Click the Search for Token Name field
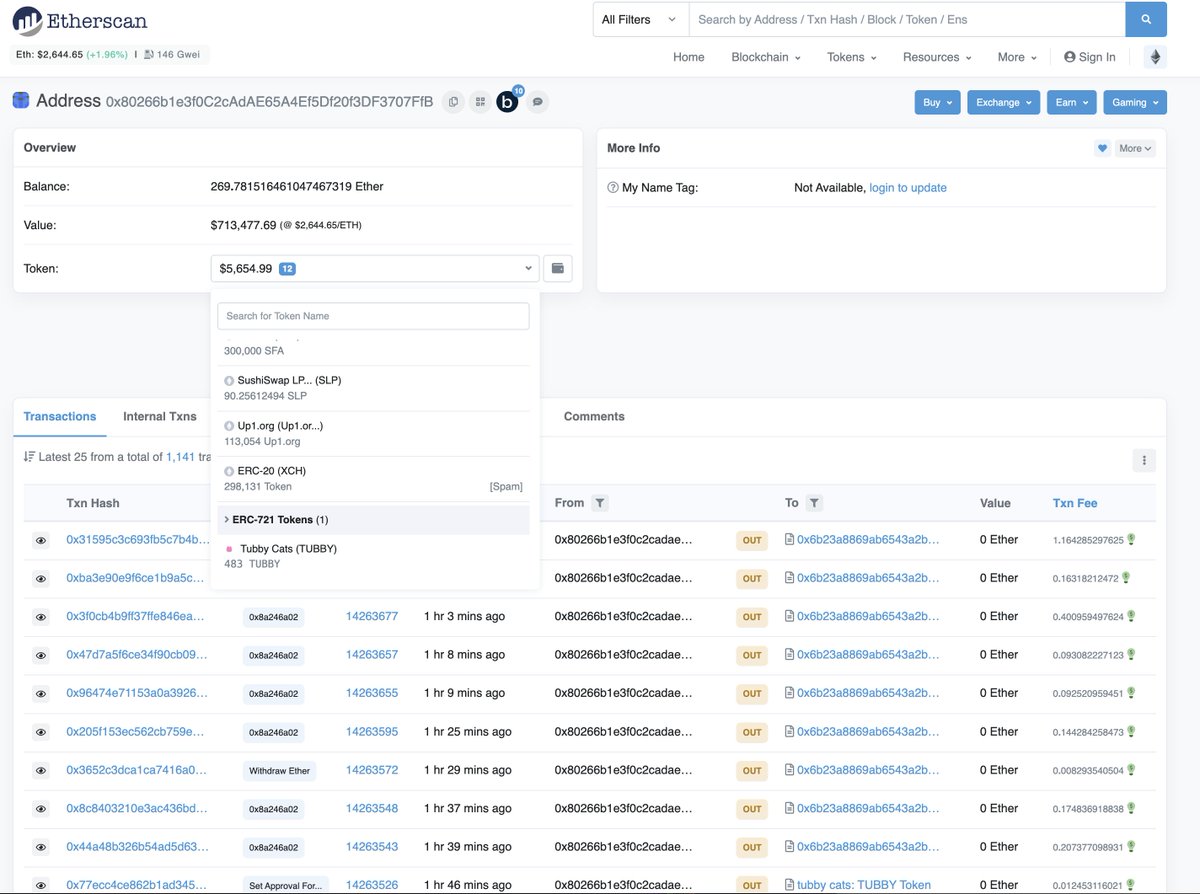Viewport: 1200px width, 894px height. pyautogui.click(x=373, y=316)
